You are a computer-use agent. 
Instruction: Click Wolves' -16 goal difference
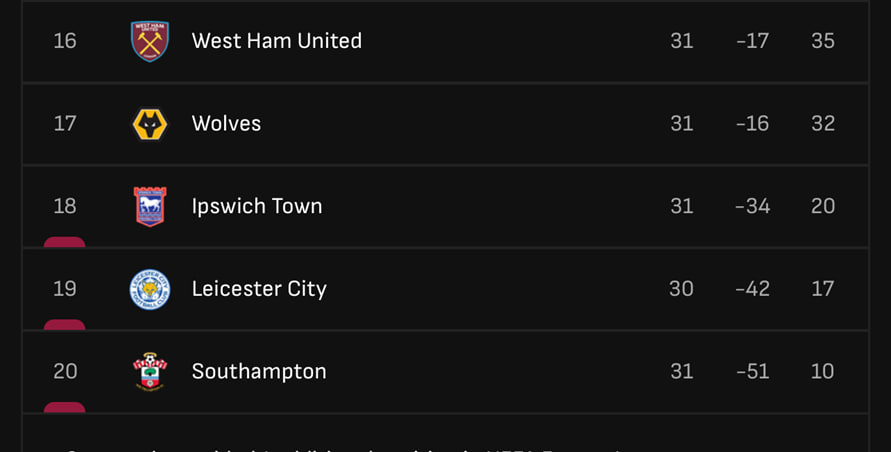752,124
